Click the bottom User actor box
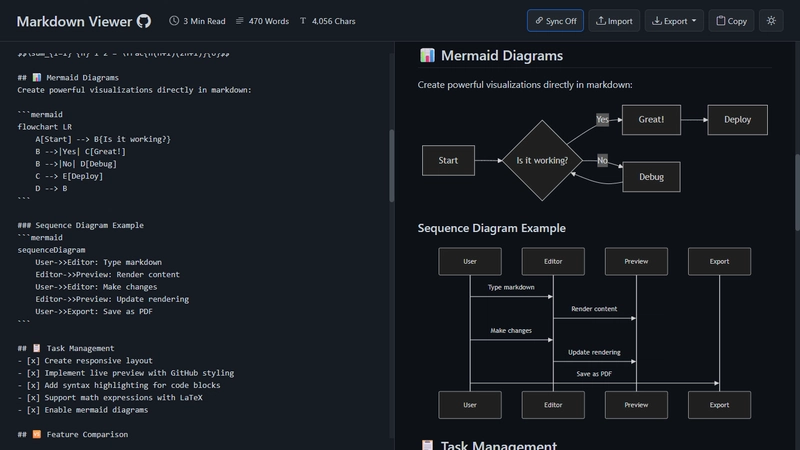Viewport: 800px width, 450px height. [470, 405]
